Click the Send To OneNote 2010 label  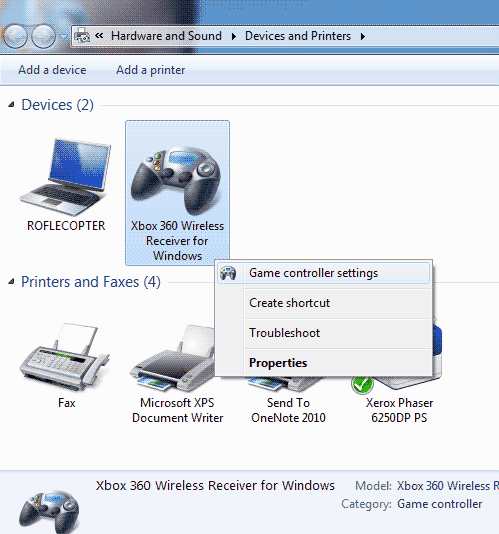pyautogui.click(x=288, y=410)
